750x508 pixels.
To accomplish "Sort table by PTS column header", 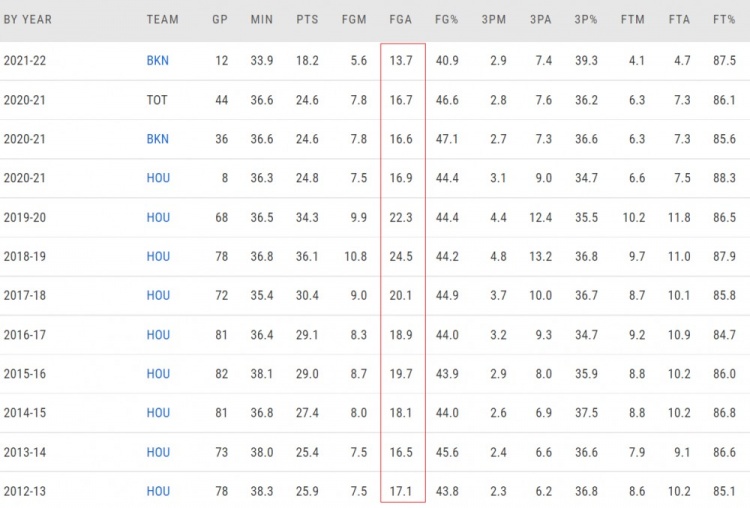I will coord(307,20).
